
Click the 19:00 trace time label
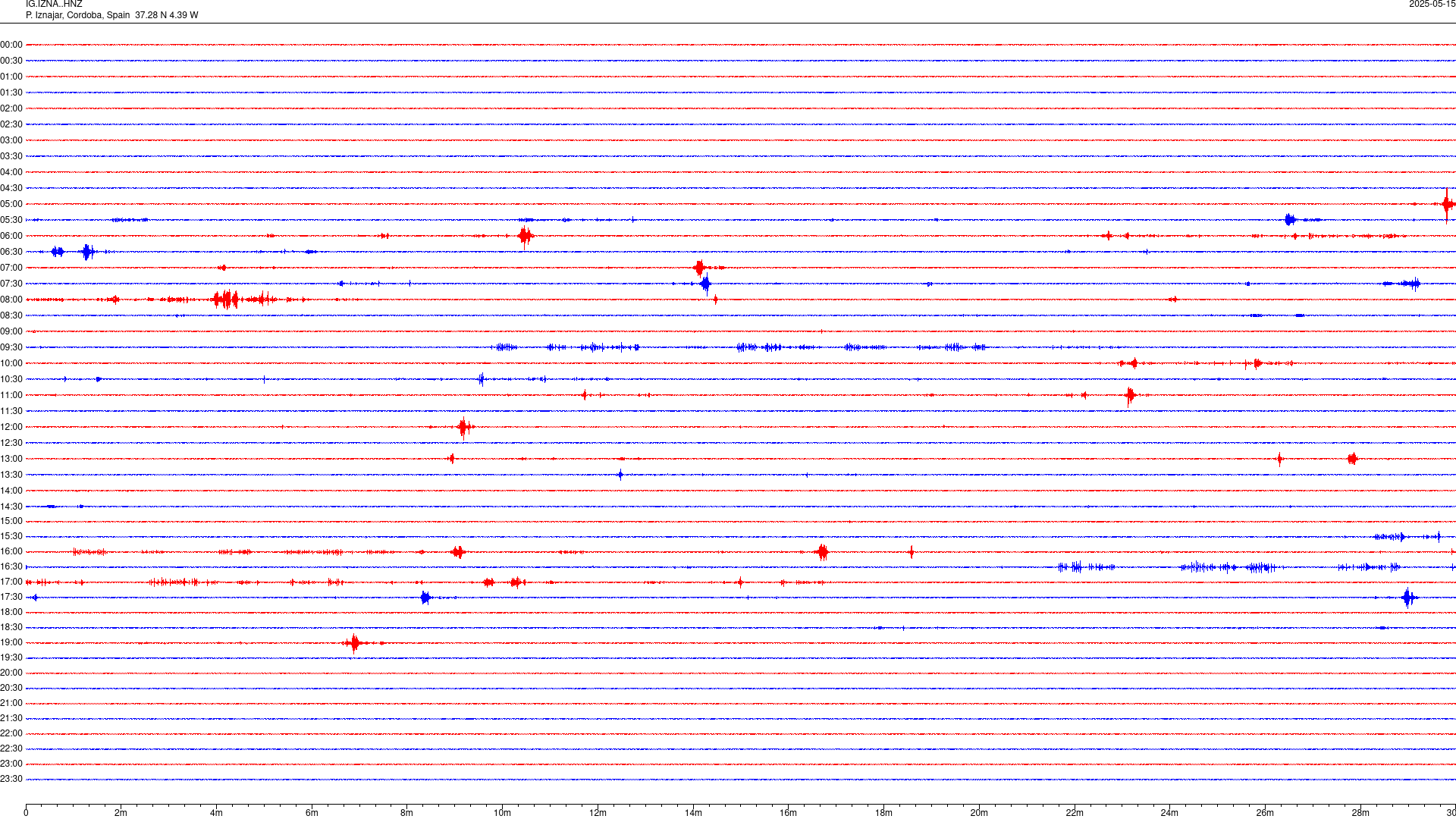tap(11, 642)
